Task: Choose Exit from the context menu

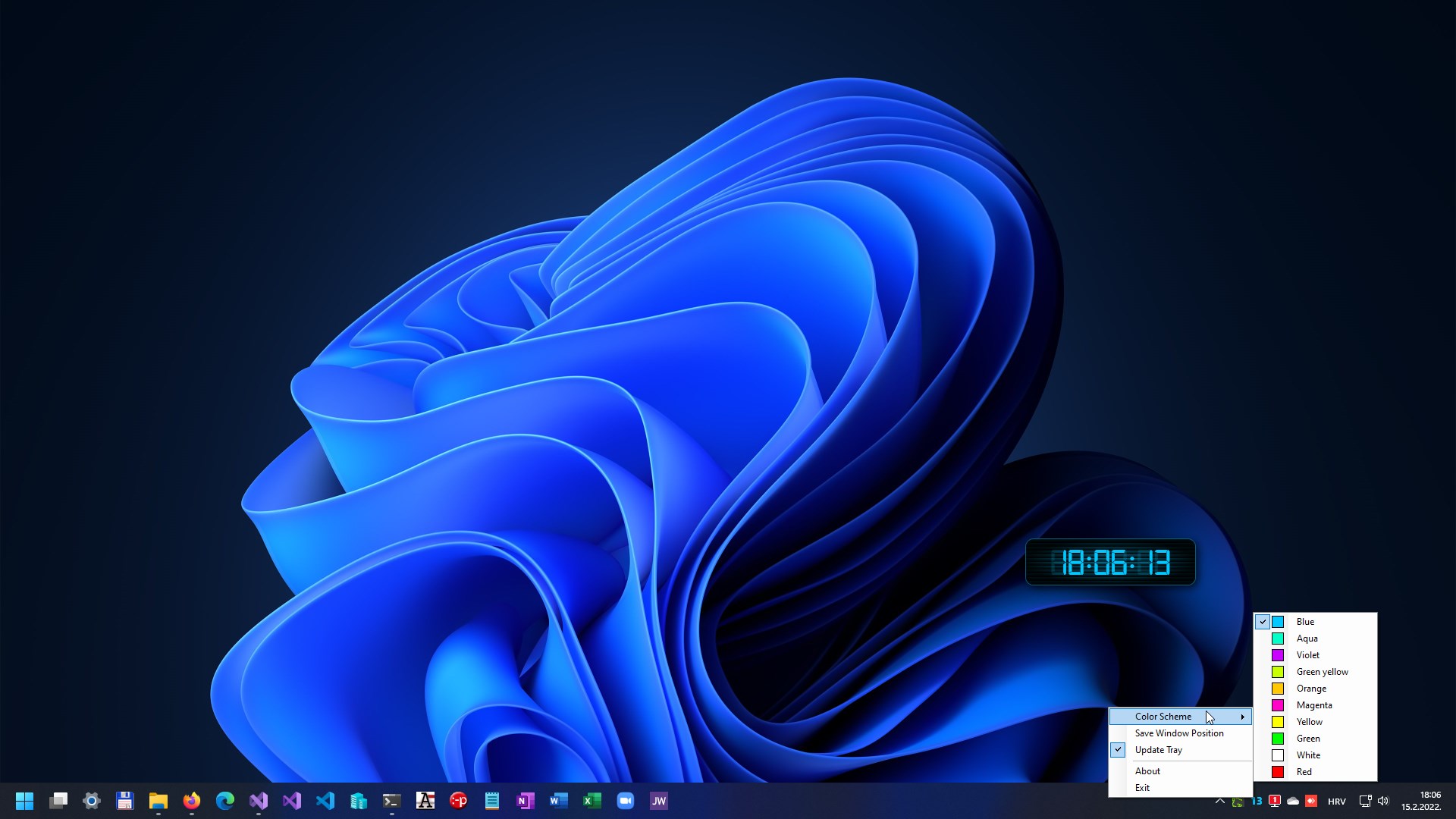Action: [x=1181, y=788]
